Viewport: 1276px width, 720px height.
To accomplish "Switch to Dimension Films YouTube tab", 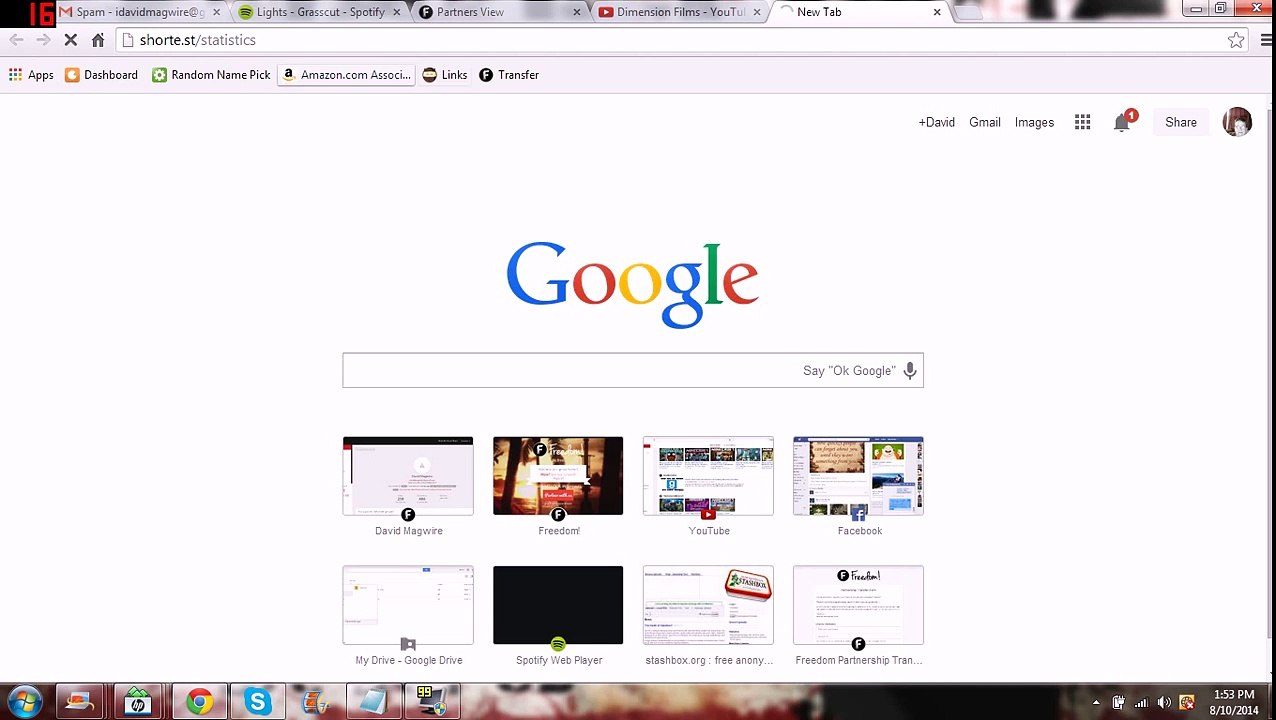I will (680, 12).
